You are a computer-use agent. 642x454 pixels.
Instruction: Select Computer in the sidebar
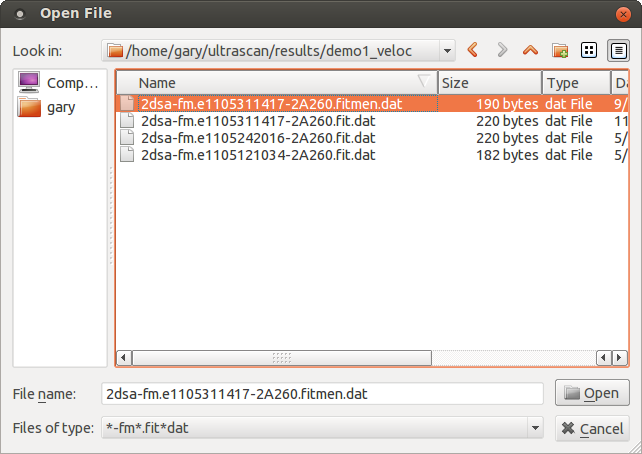click(x=60, y=83)
